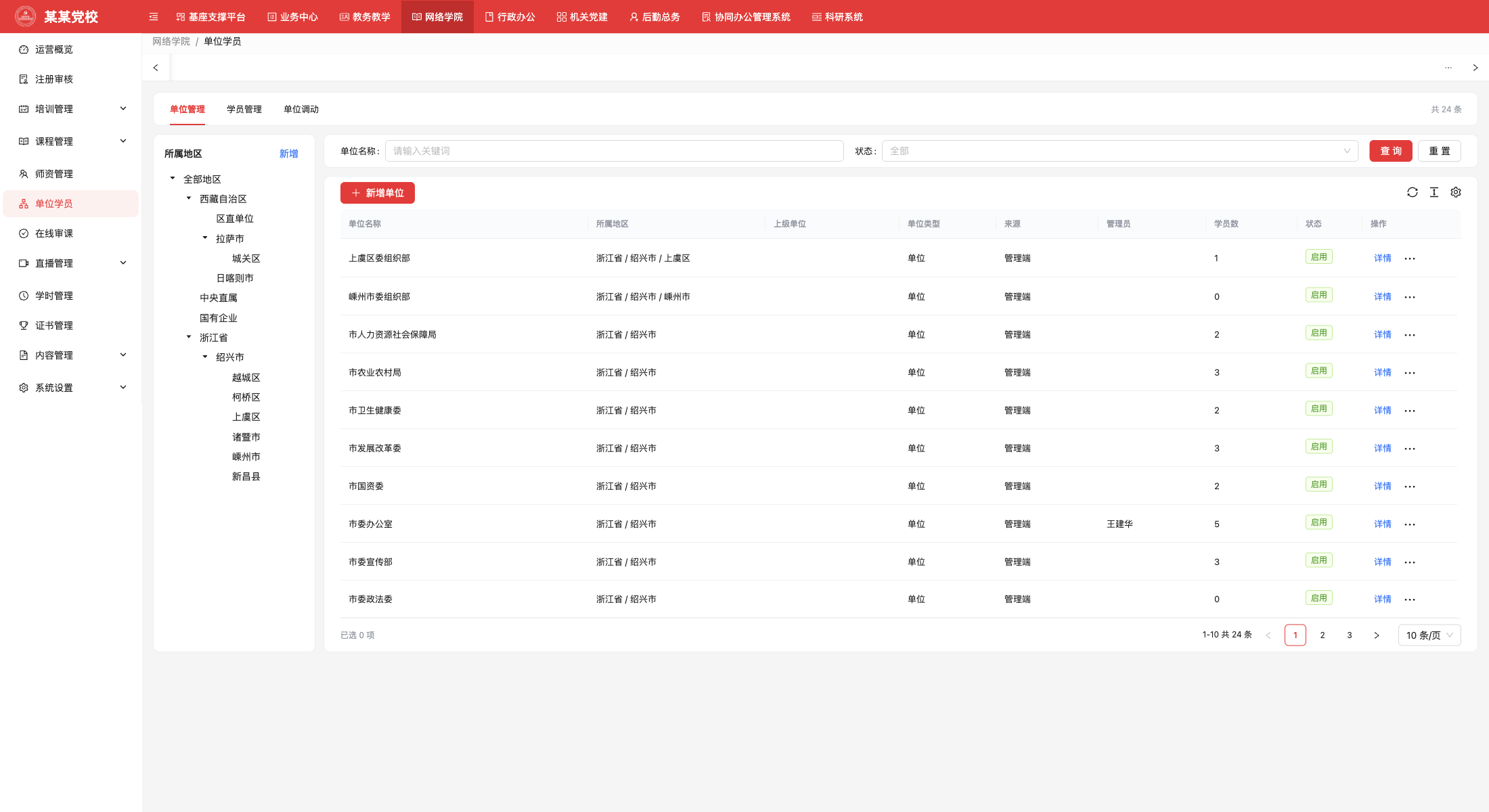Image resolution: width=1489 pixels, height=812 pixels.
Task: Open the 10 条/页 page size dropdown
Action: (1429, 635)
